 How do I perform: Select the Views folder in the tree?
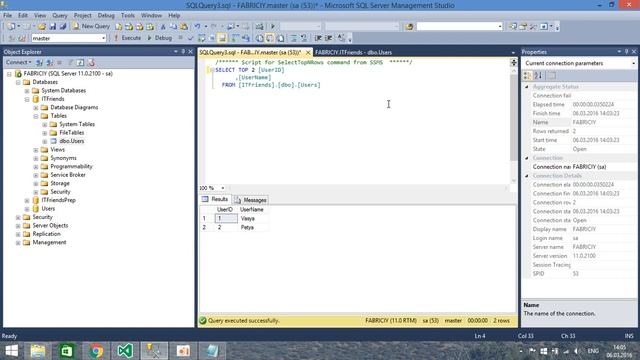click(x=58, y=149)
